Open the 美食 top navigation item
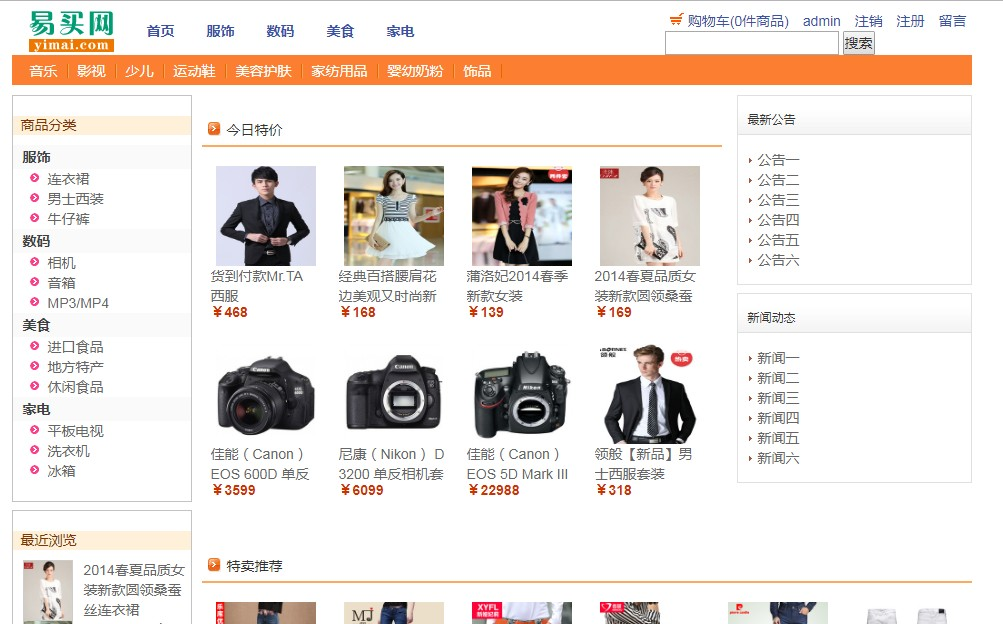Image resolution: width=1003 pixels, height=624 pixels. (x=340, y=31)
